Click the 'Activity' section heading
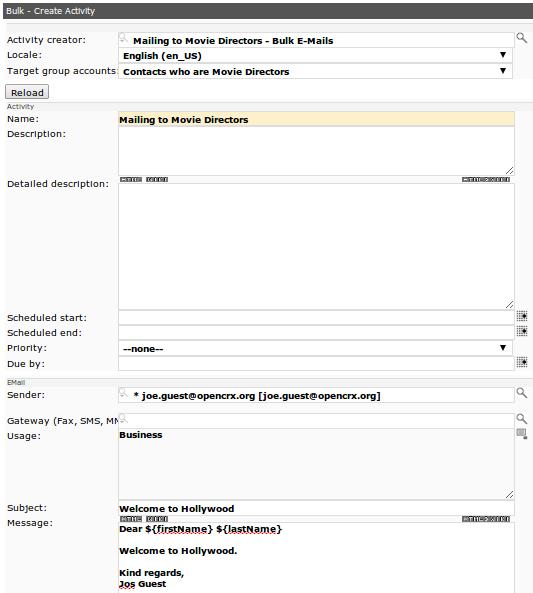Screen dimensions: 533x593 20,107
